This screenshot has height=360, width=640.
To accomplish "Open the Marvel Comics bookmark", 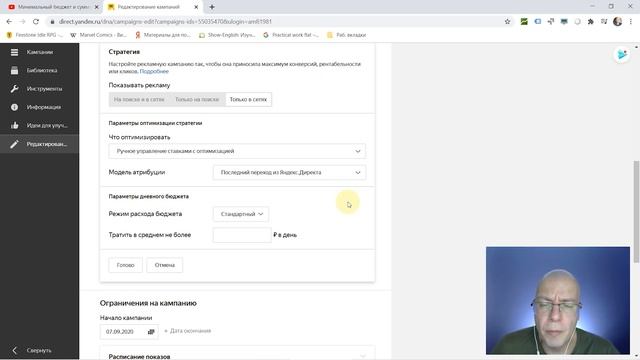I will [98, 35].
